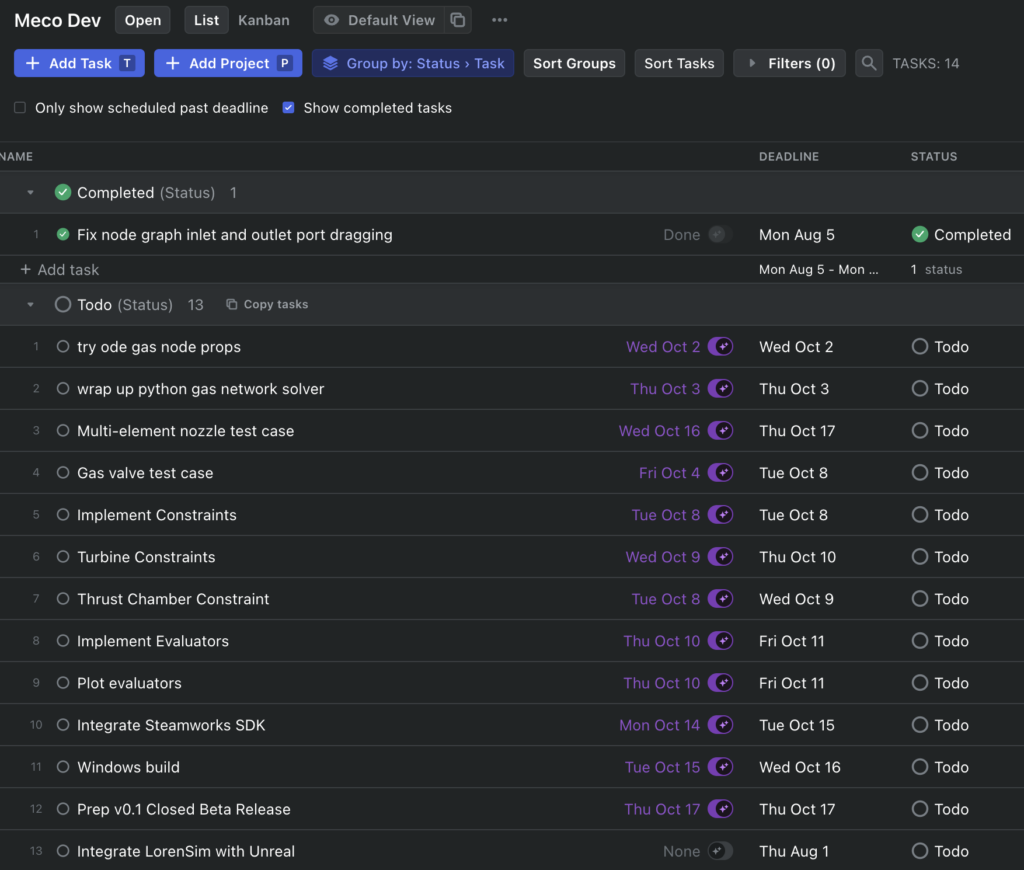Click the Copy tasks icon in Todo group
Viewport: 1024px width, 870px height.
[231, 304]
